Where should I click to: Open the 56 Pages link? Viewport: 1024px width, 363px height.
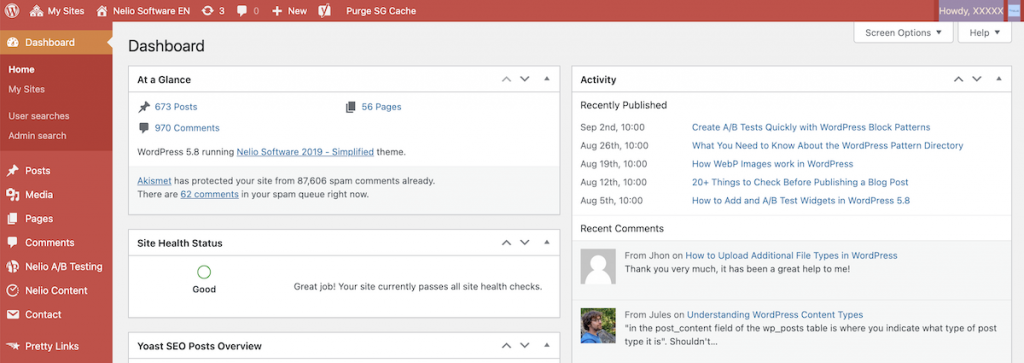[381, 106]
